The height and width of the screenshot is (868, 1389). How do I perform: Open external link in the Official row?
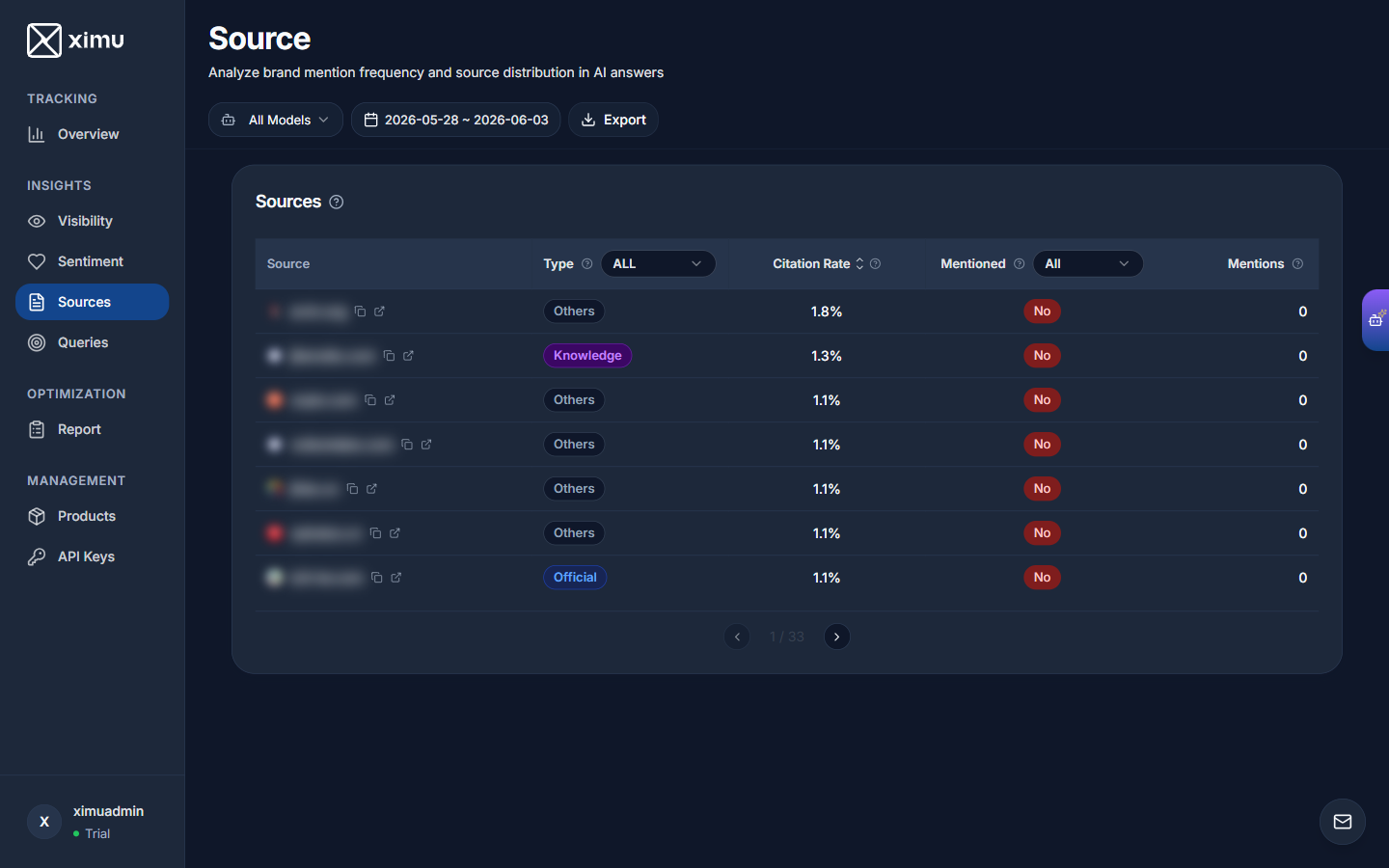click(396, 578)
